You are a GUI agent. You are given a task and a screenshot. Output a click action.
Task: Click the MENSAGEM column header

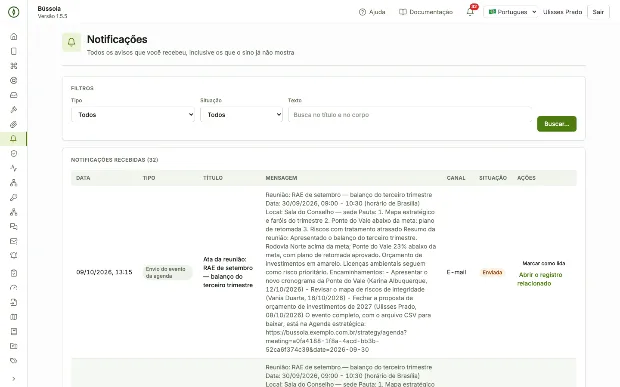click(x=281, y=178)
